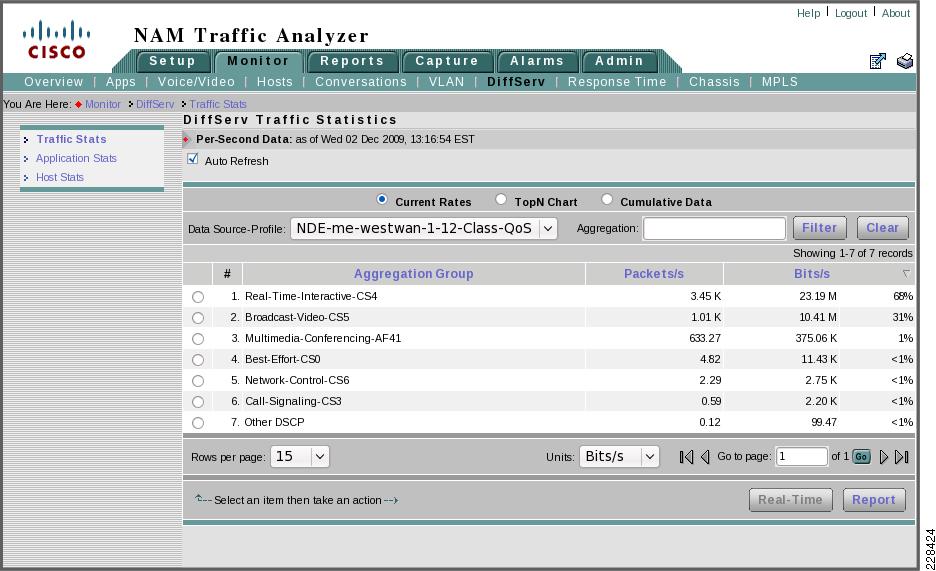Open the Setup tab
Viewport: 936px width, 571px height.
(x=173, y=61)
